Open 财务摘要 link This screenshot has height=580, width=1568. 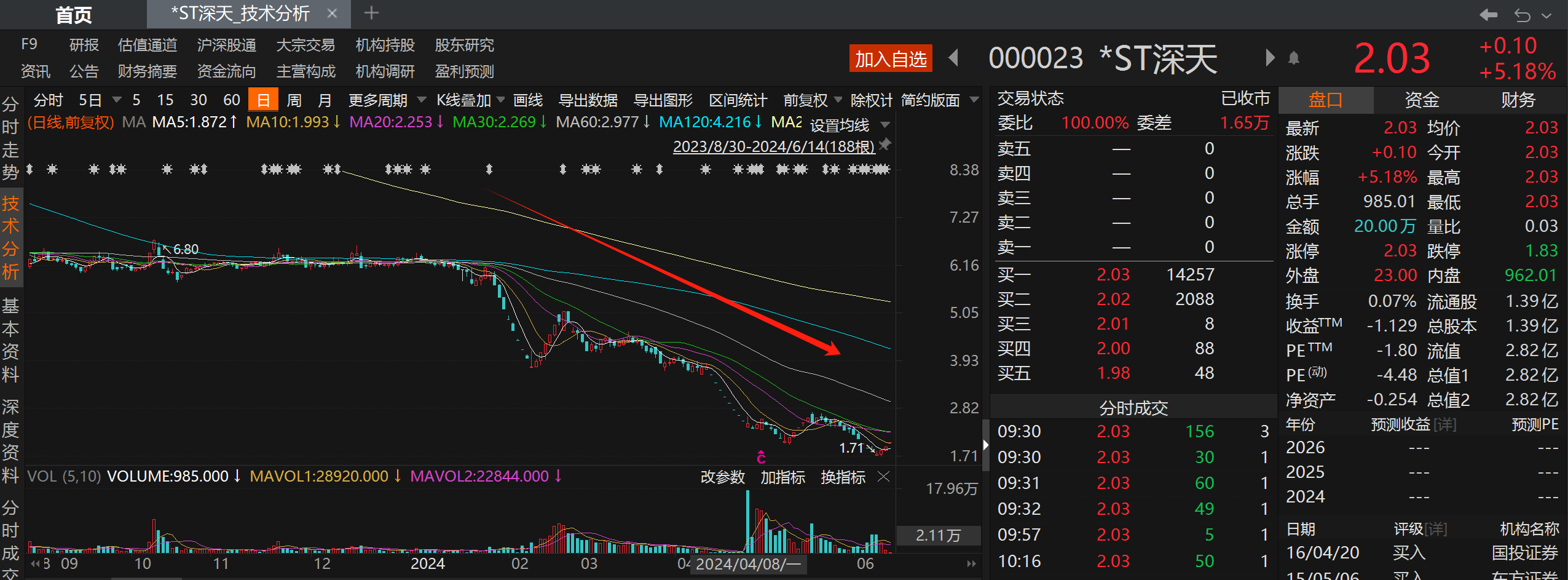click(148, 71)
